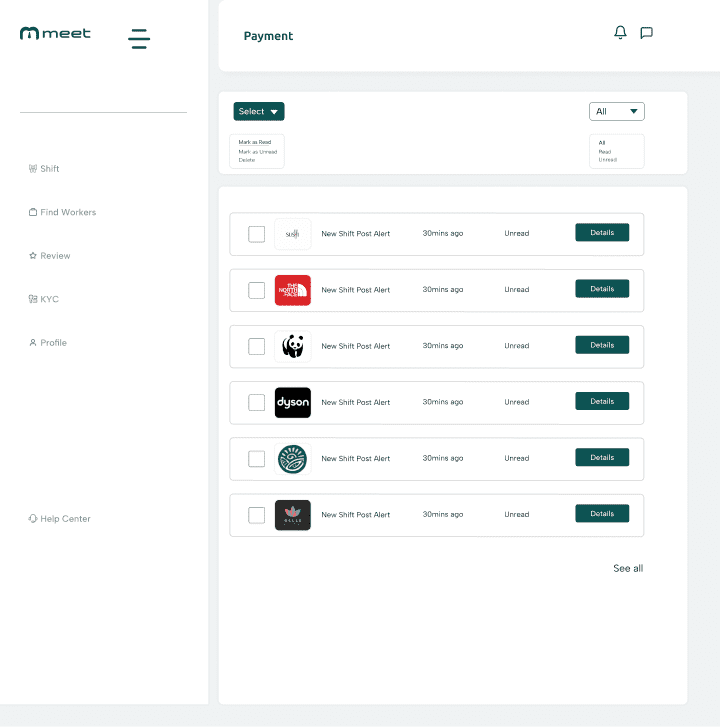Click Details for The North Face alert

click(602, 289)
